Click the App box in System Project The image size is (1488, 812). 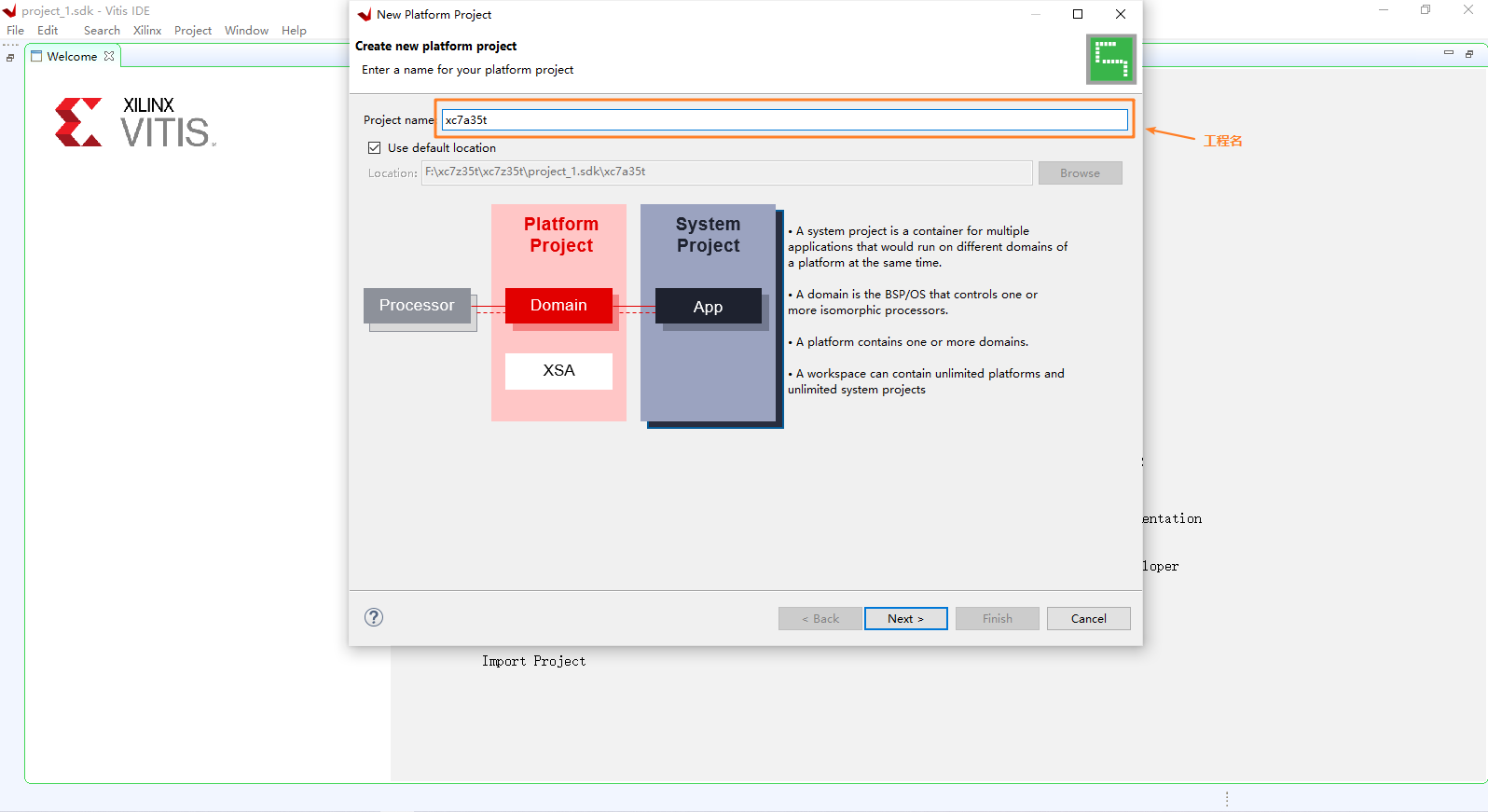(x=708, y=307)
